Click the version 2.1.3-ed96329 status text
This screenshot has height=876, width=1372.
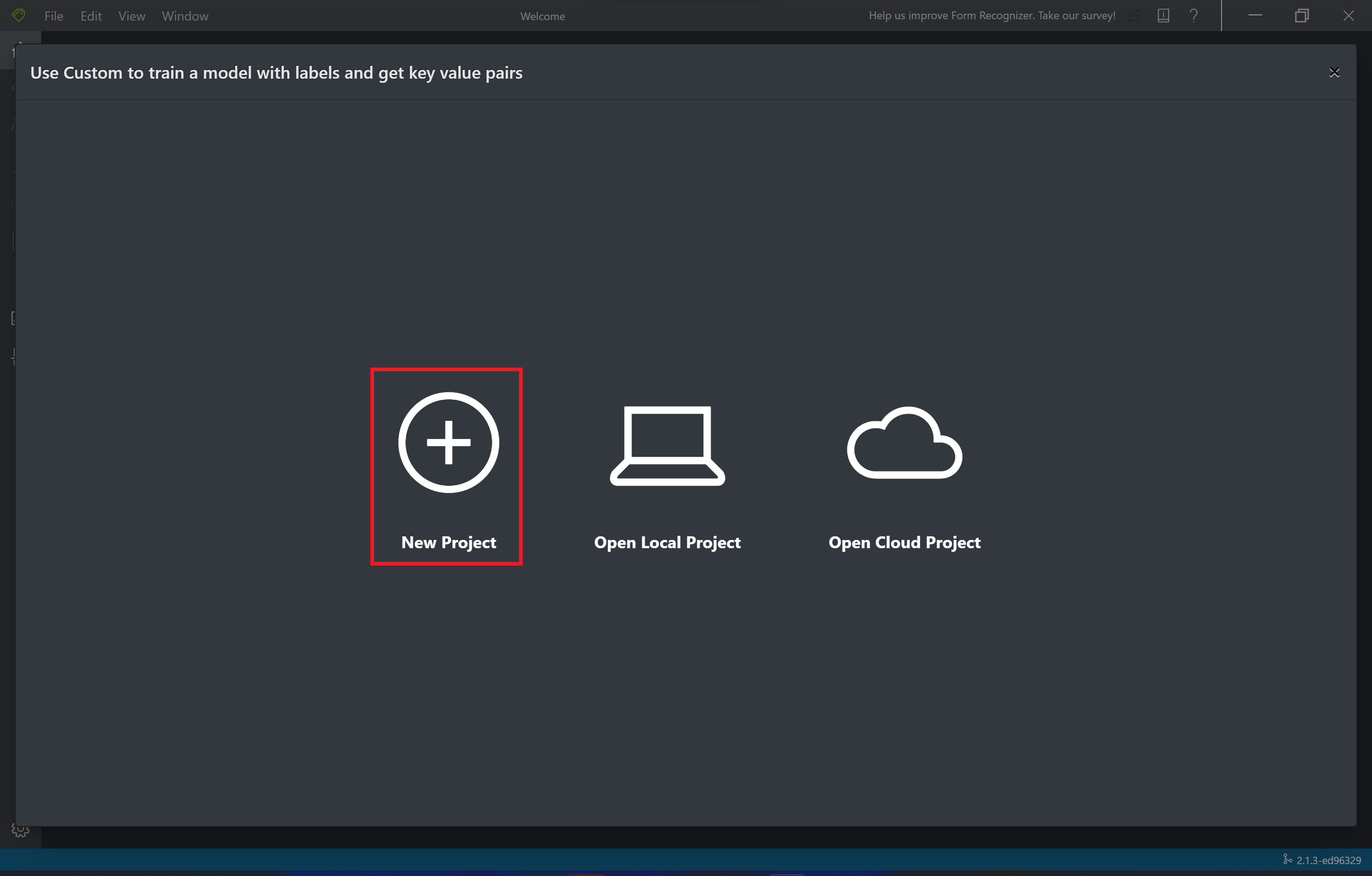1328,860
